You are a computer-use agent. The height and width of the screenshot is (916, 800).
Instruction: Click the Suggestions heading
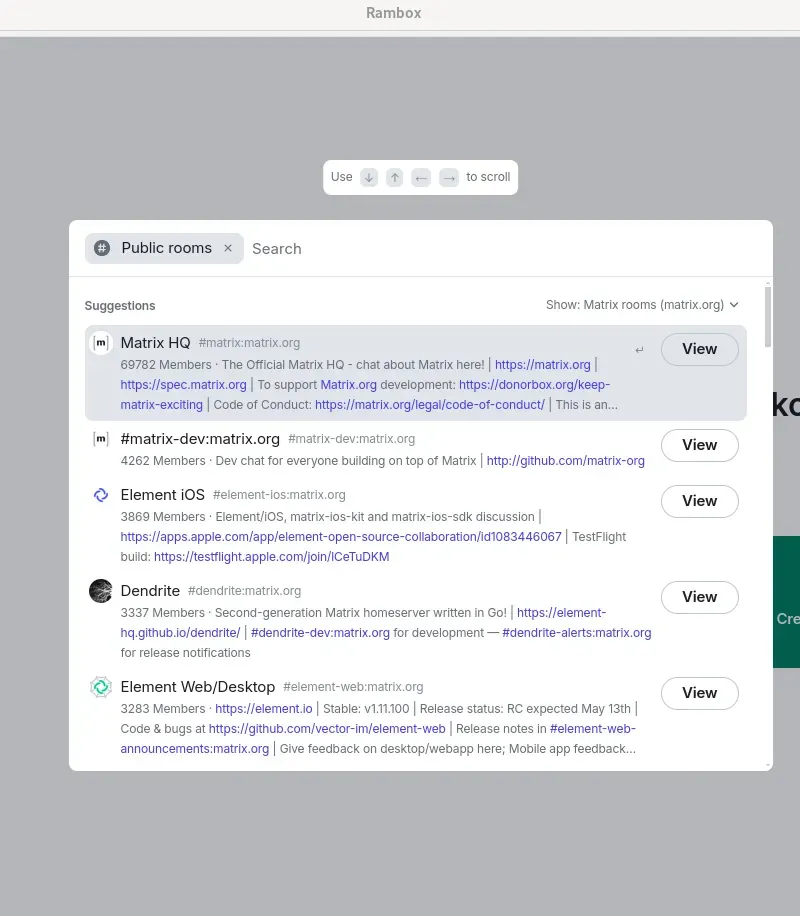point(120,306)
